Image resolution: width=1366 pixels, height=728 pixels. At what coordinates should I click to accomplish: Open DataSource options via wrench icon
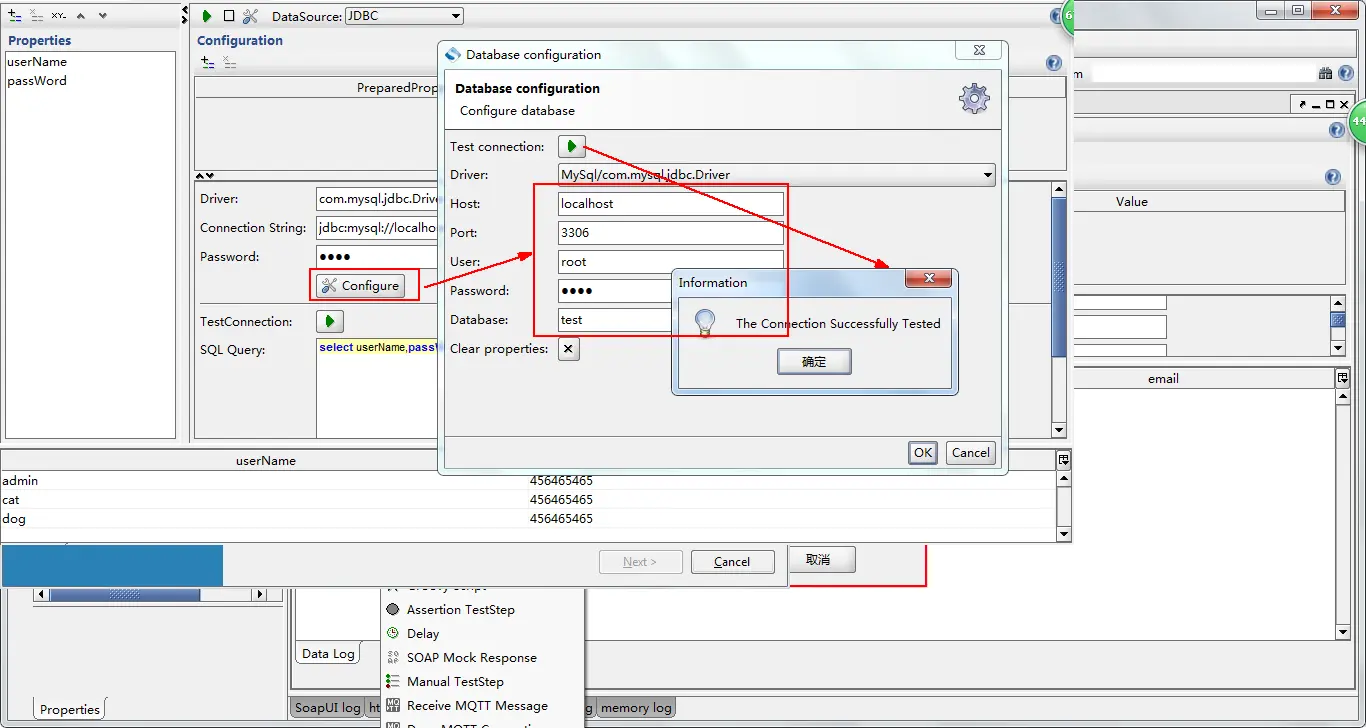pos(250,16)
